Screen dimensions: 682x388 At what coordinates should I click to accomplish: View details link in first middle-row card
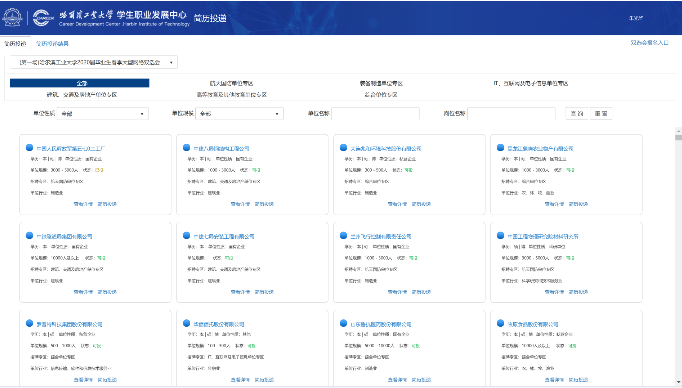(x=83, y=291)
